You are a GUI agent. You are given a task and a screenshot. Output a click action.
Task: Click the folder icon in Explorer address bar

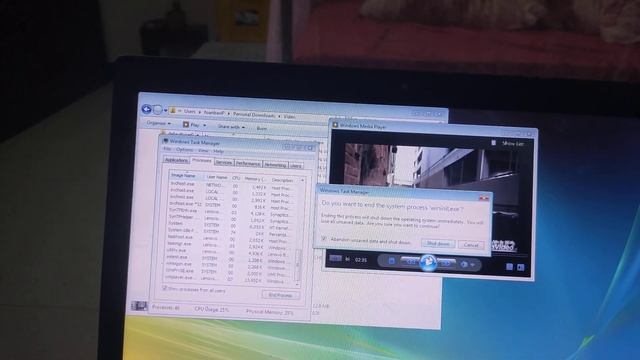173,110
